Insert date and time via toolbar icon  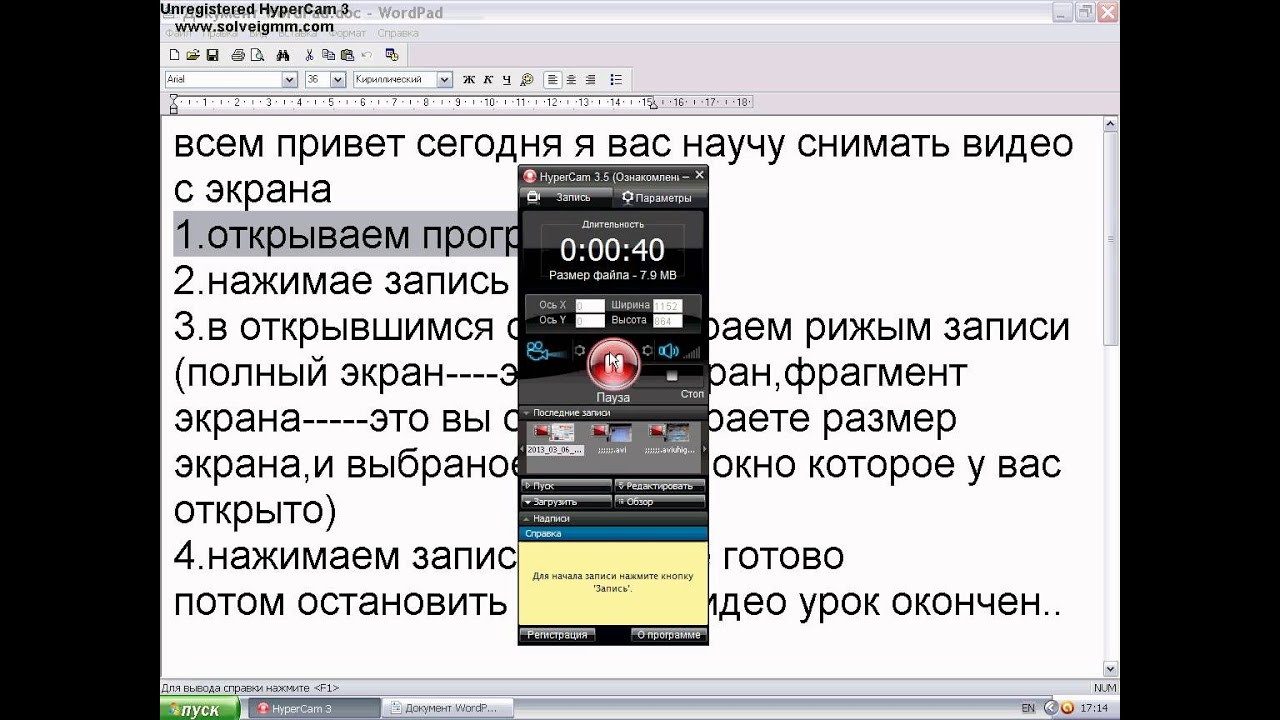click(x=392, y=55)
